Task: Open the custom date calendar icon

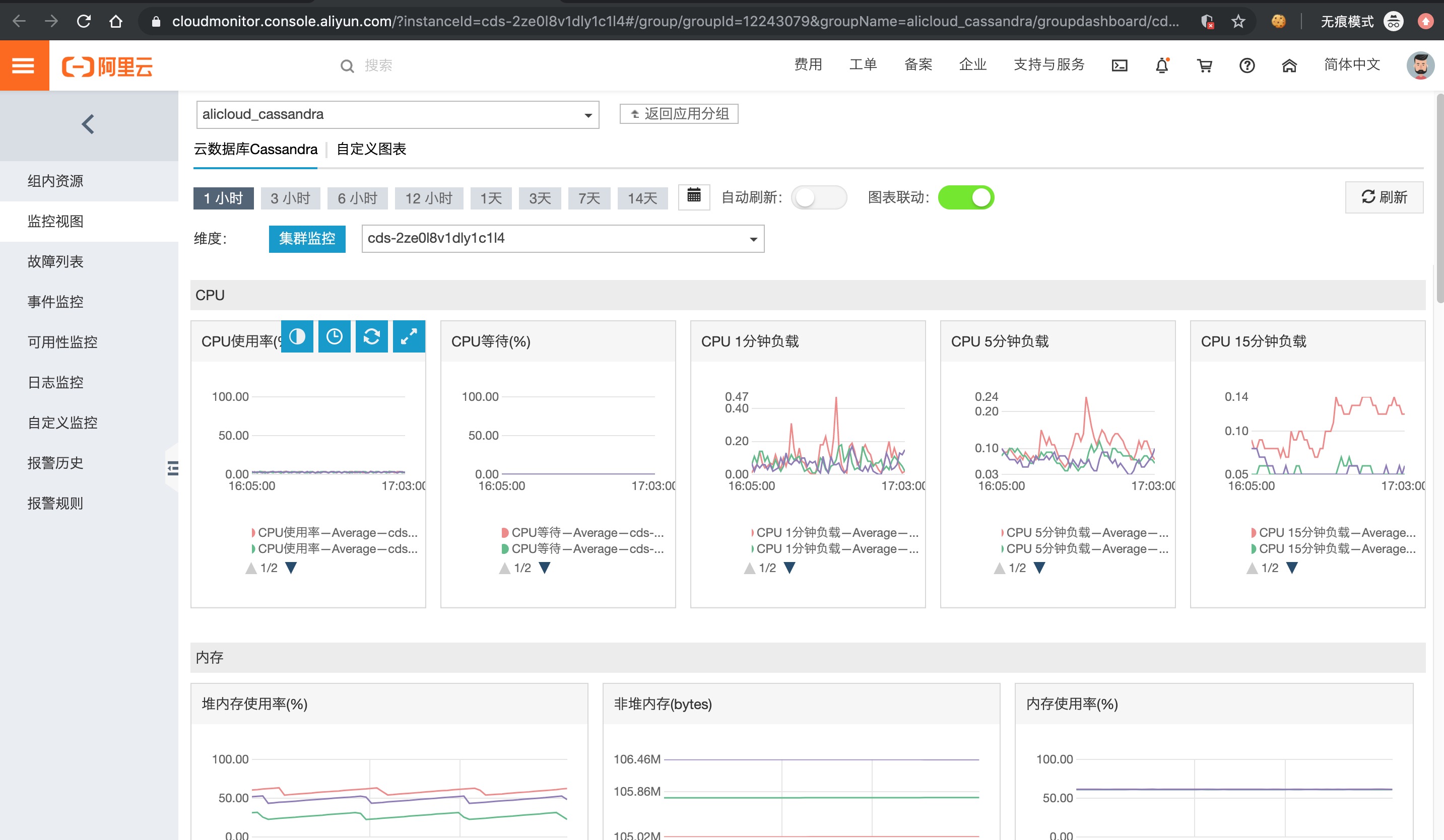Action: coord(693,196)
